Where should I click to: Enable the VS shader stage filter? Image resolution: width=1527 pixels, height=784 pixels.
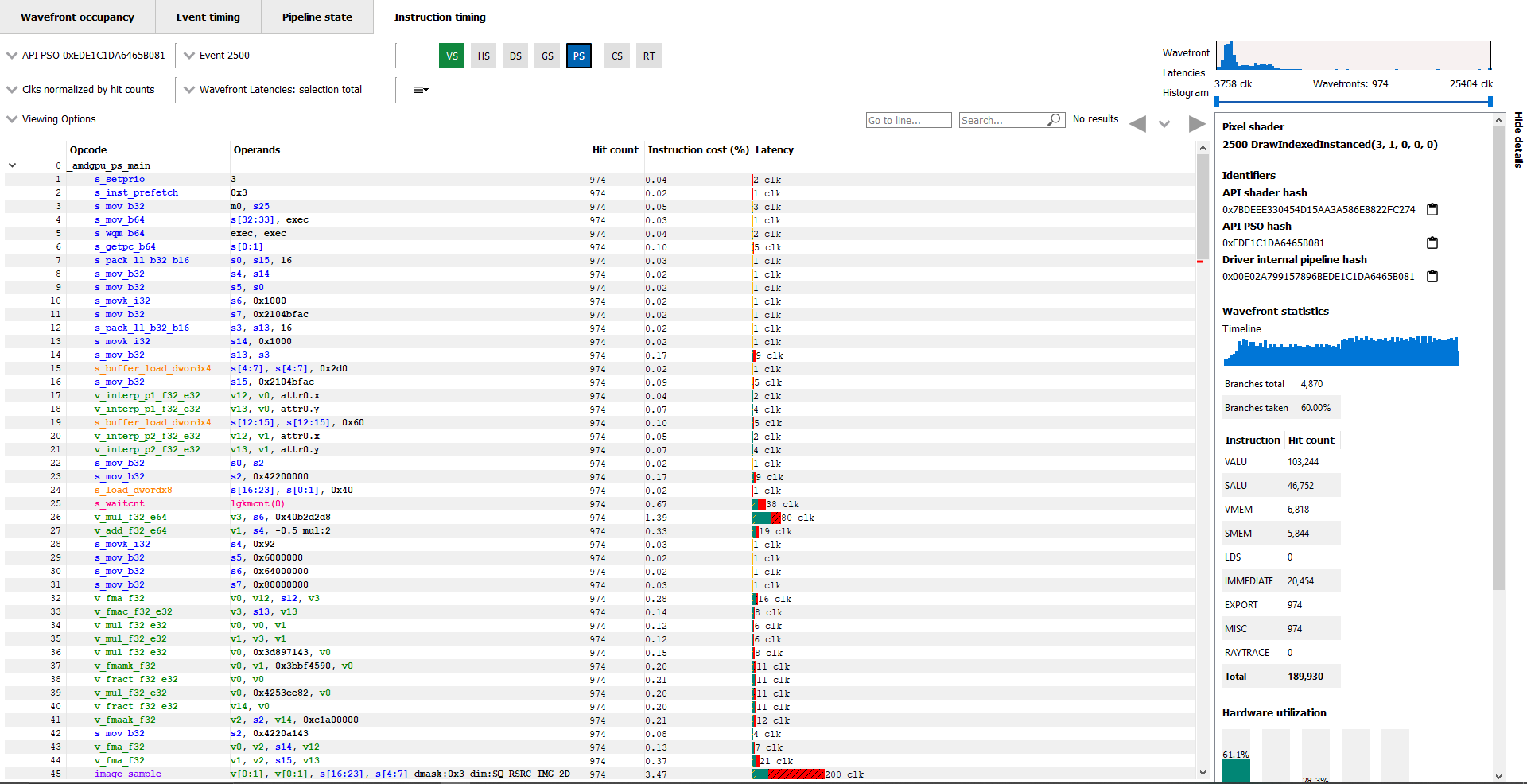pos(451,56)
